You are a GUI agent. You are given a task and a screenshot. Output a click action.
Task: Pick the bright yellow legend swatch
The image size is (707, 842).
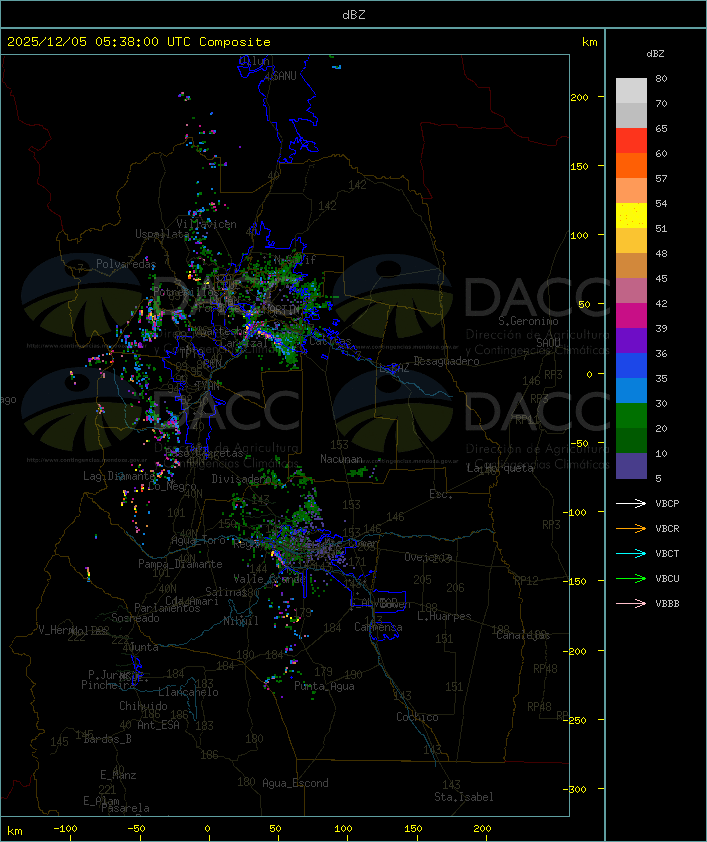[x=631, y=216]
